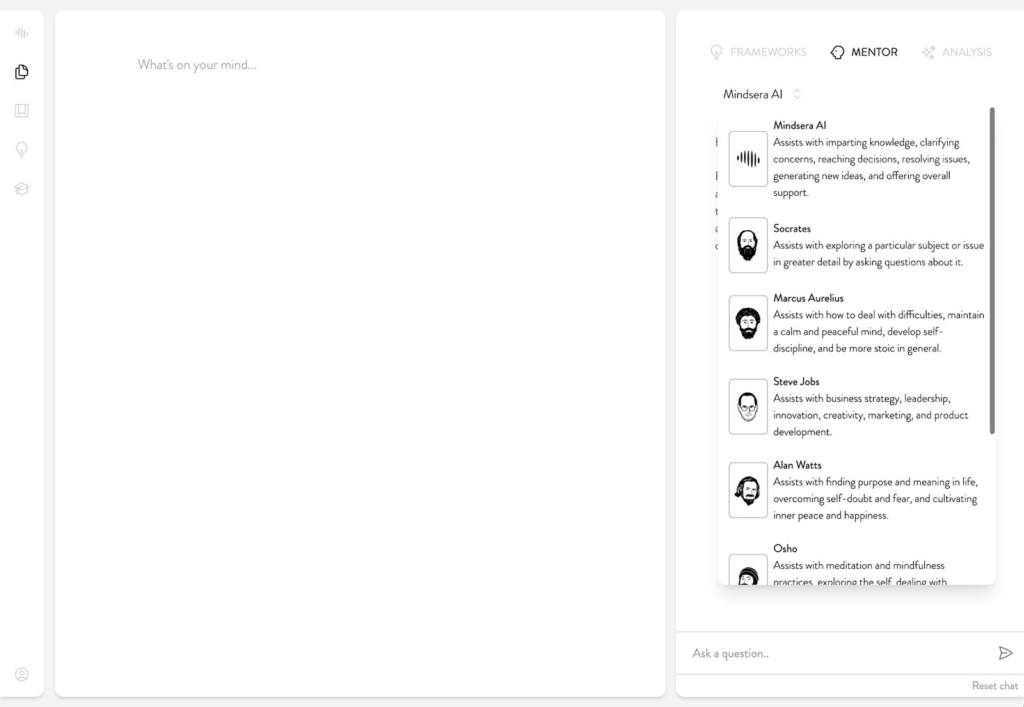Open the user profile icon in sidebar
The image size is (1024, 707).
22,674
